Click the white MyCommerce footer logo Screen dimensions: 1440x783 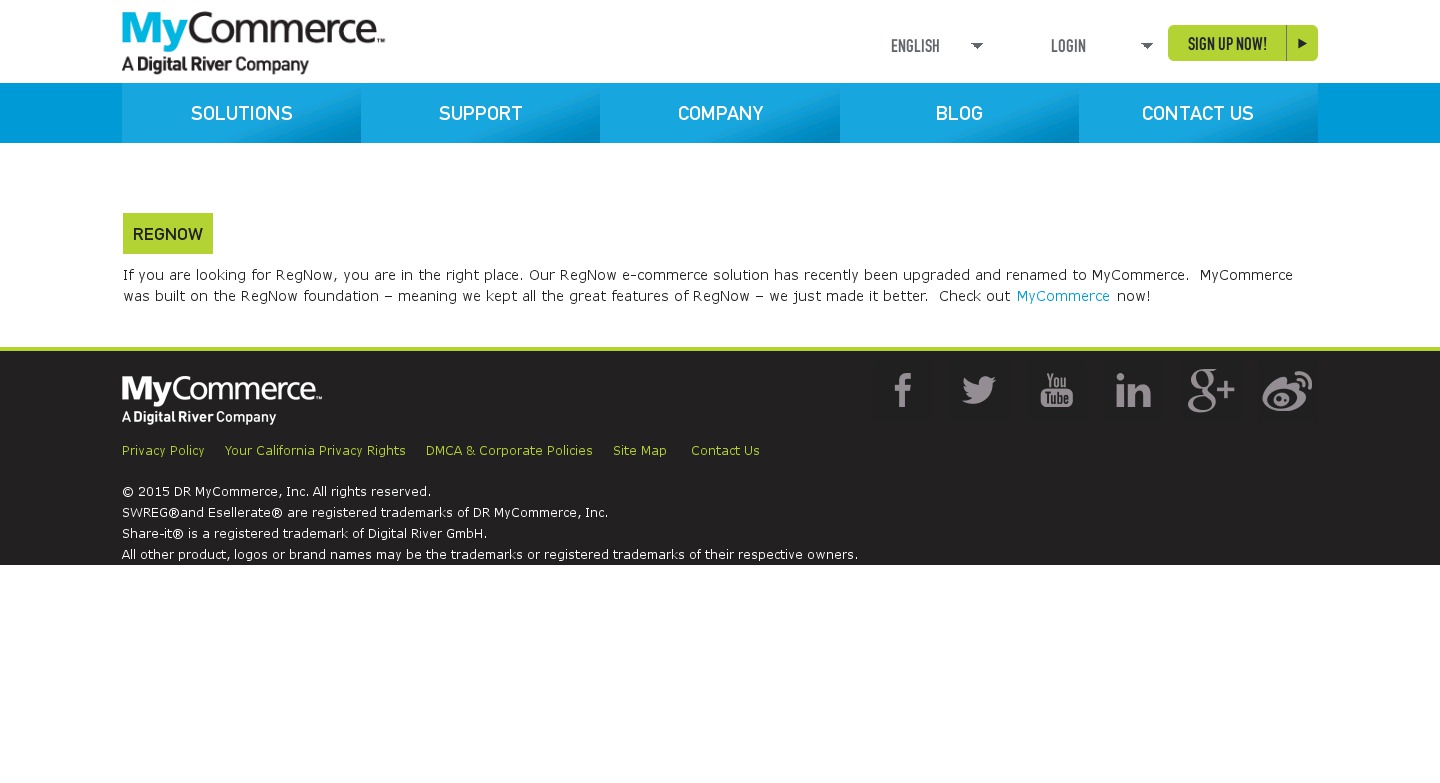221,400
